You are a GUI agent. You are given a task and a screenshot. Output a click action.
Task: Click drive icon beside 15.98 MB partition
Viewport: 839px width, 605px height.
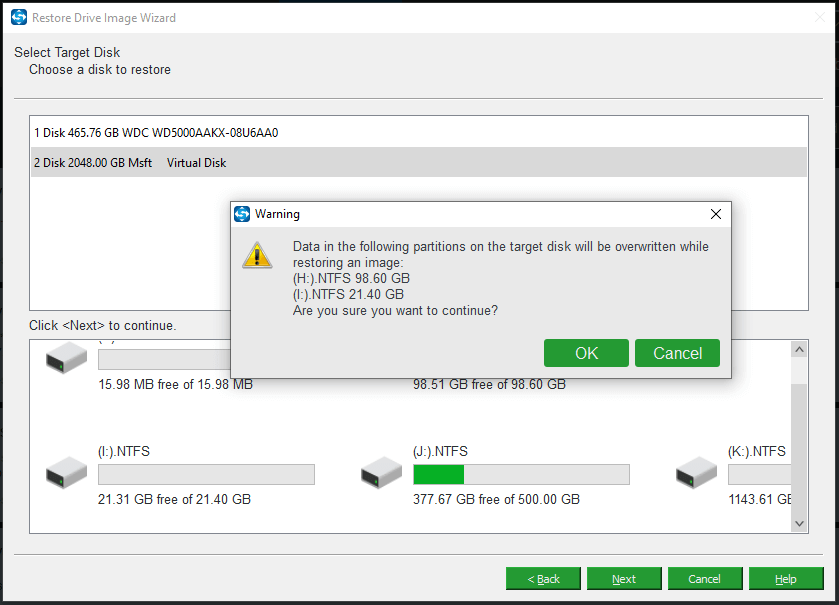pyautogui.click(x=66, y=358)
